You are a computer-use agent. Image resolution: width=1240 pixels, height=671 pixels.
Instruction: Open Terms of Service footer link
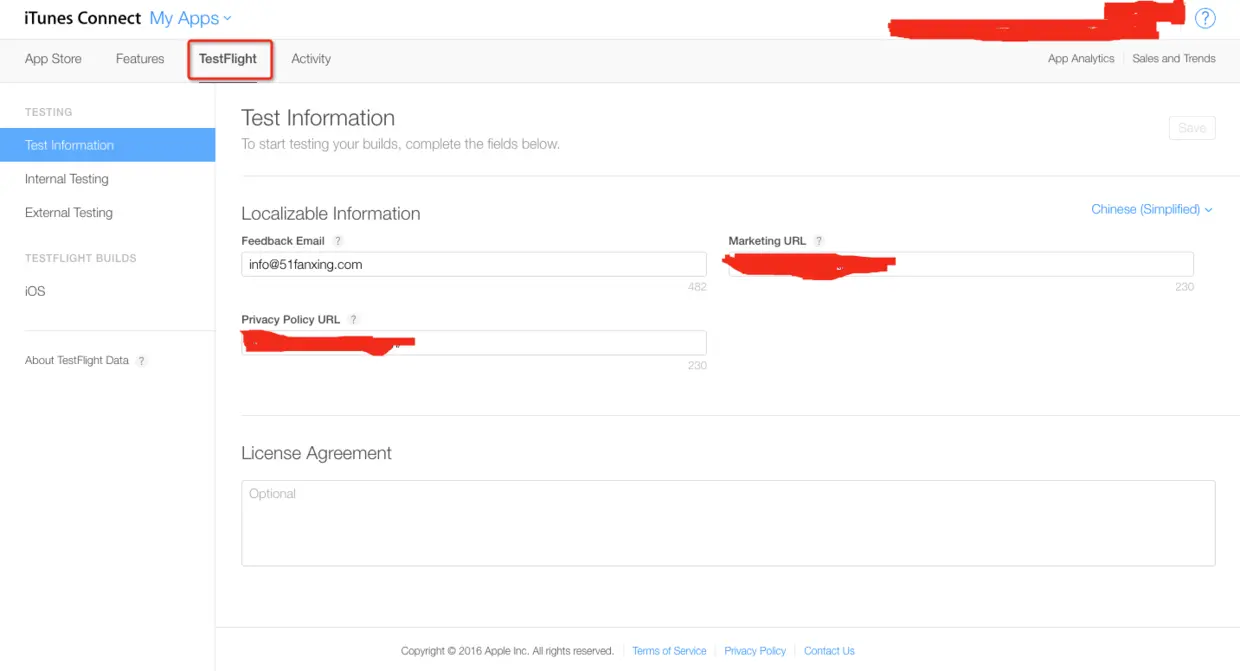click(669, 651)
